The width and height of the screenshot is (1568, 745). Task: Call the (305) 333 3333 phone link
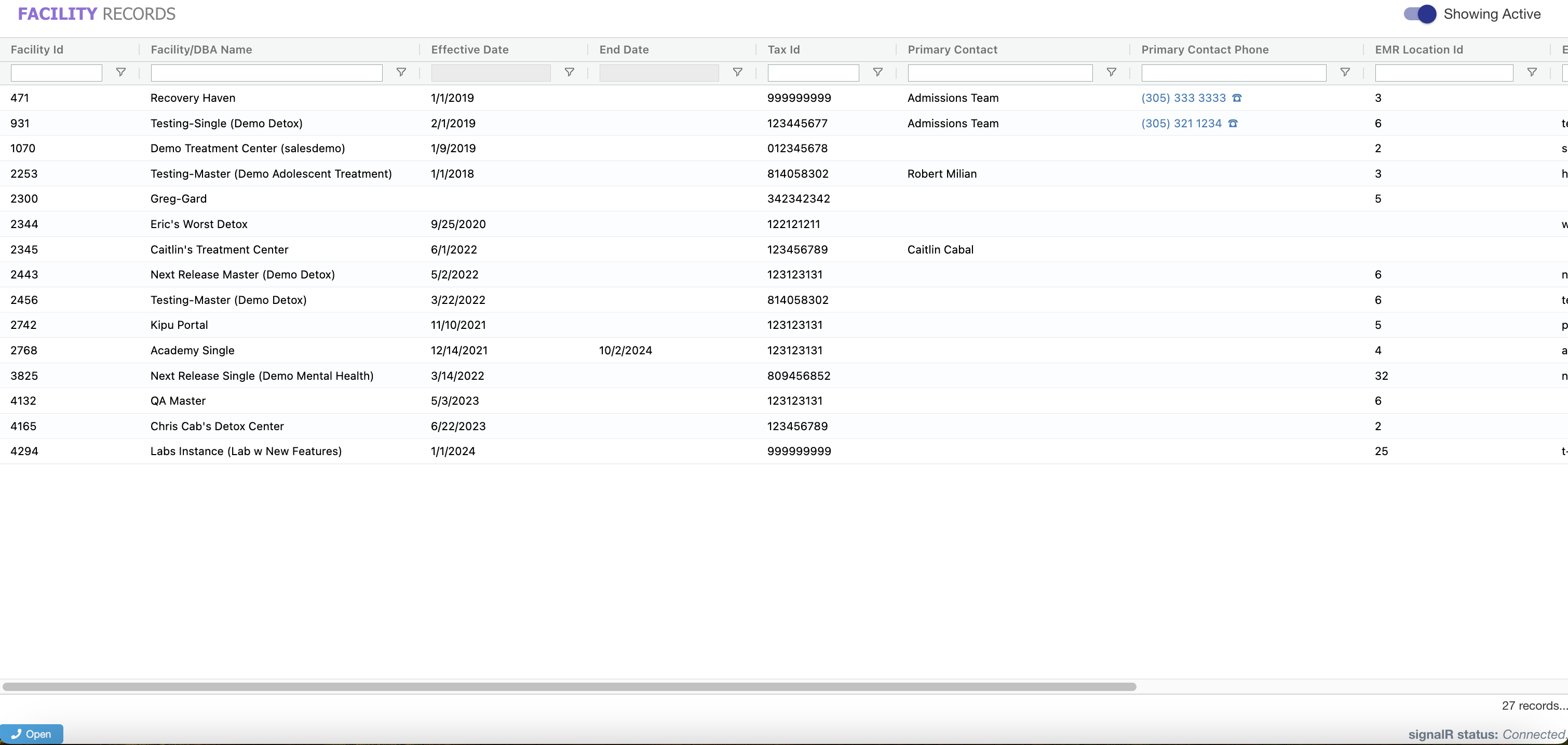pos(1183,98)
